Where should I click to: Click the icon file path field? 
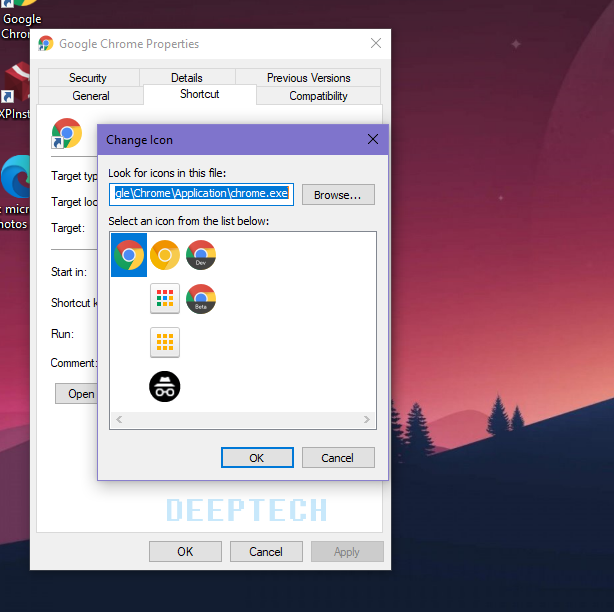[x=201, y=194]
